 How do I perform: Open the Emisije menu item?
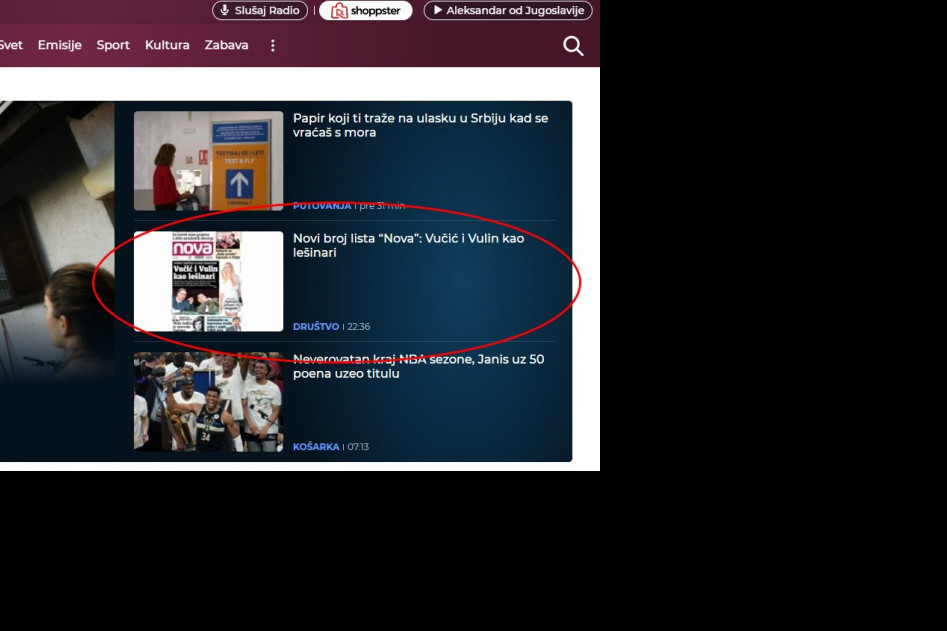point(59,46)
